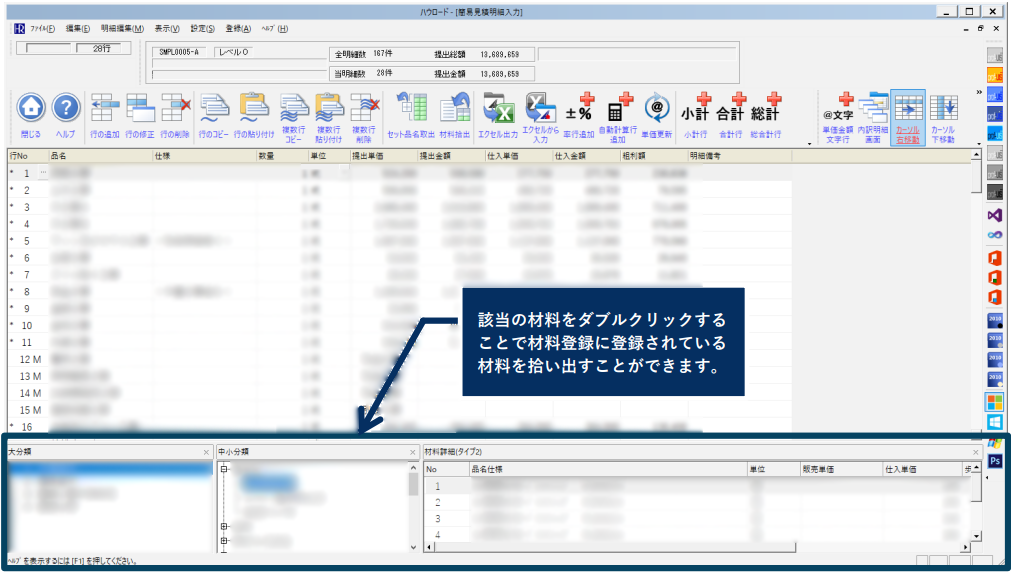Add an auto-calculation row via 自動計算行追加
This screenshot has height=574, width=1011.
pyautogui.click(x=620, y=109)
